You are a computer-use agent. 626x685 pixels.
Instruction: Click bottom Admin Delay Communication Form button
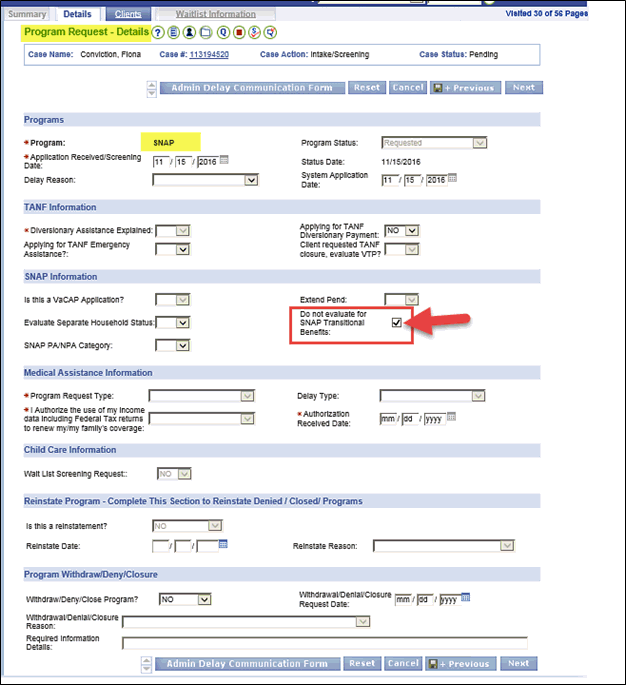247,664
